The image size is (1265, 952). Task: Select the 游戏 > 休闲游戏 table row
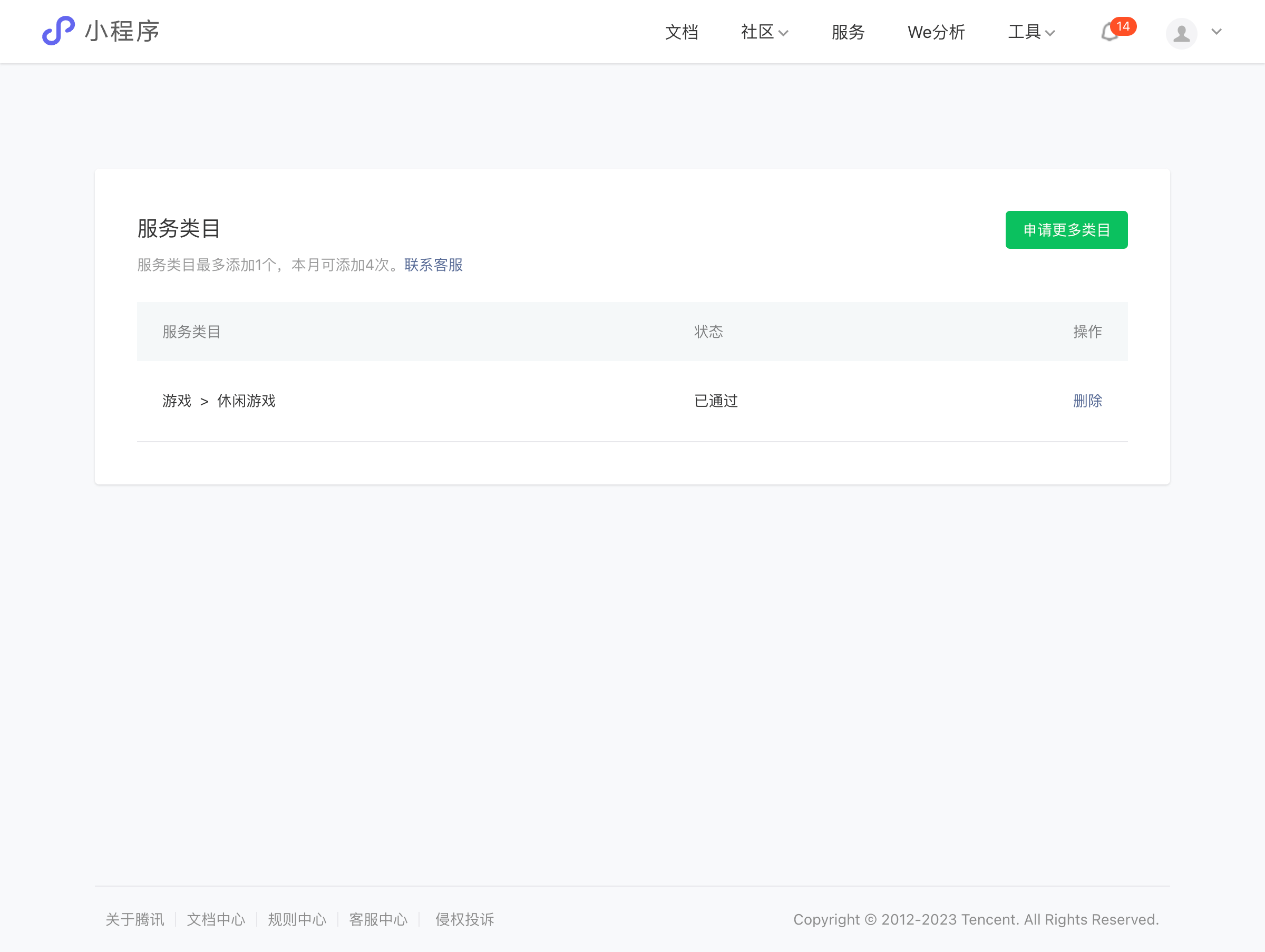(x=218, y=401)
